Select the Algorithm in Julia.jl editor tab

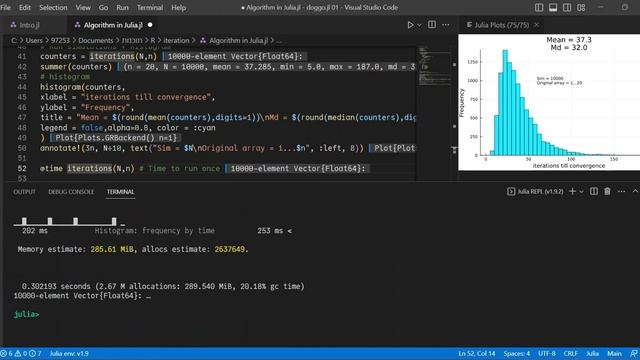(x=113, y=25)
